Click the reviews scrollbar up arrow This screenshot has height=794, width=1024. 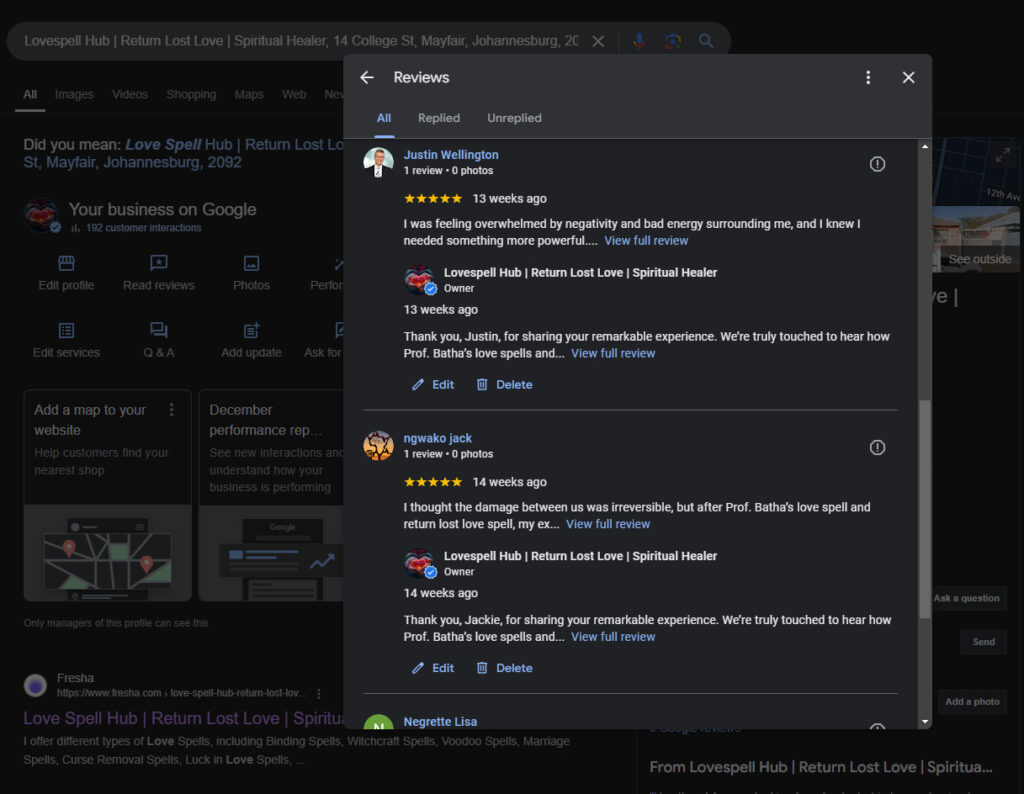pos(925,147)
